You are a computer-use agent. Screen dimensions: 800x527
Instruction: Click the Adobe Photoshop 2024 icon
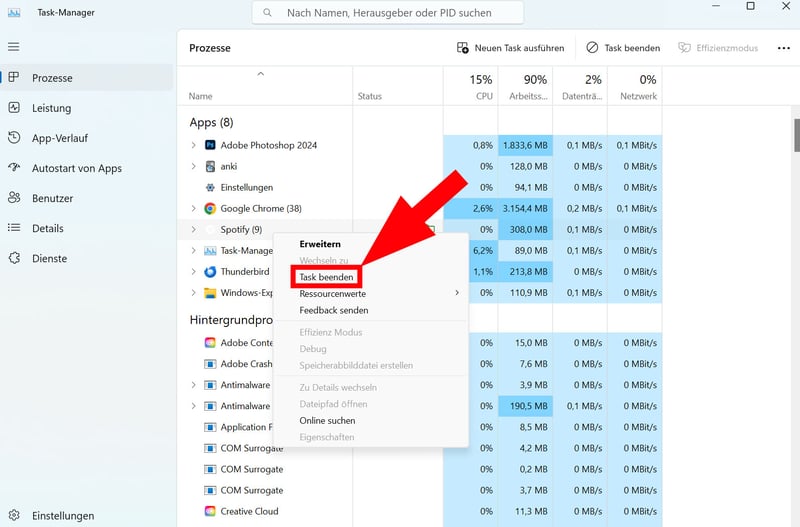click(210, 145)
